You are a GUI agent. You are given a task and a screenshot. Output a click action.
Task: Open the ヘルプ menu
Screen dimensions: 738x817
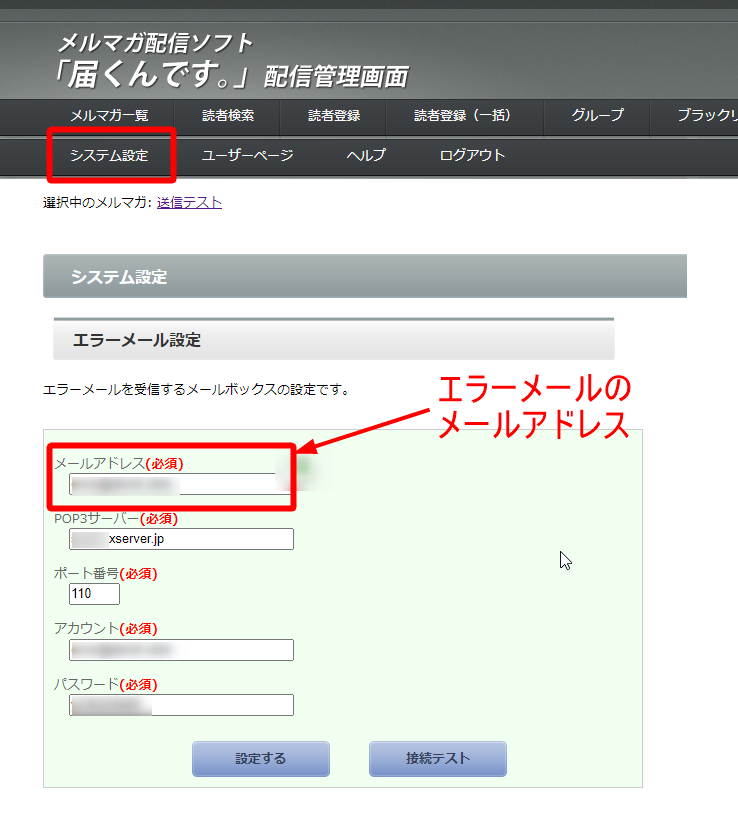[366, 156]
